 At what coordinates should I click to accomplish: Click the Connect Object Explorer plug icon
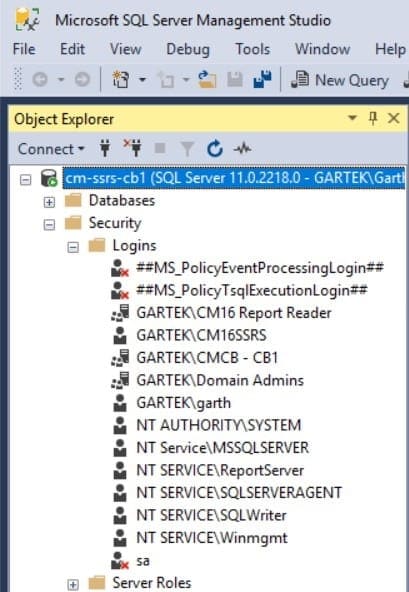(x=105, y=148)
